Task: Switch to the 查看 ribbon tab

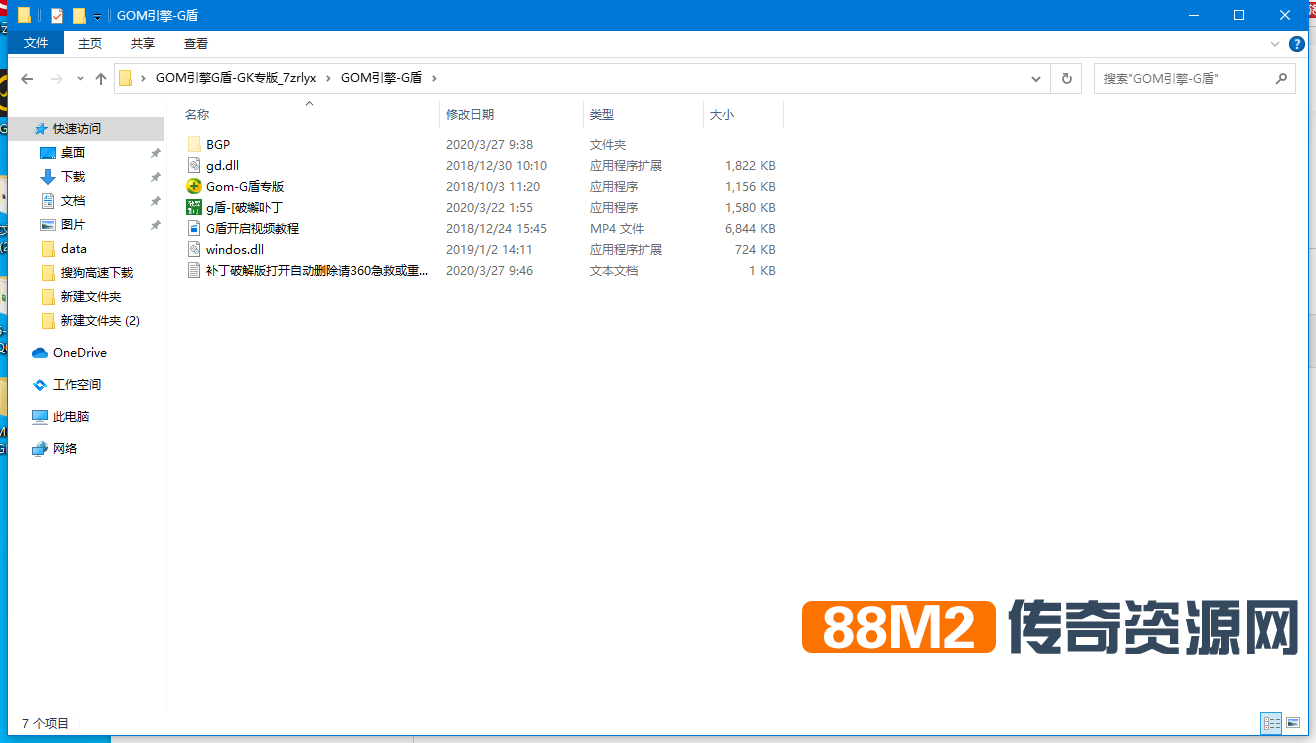Action: click(x=196, y=43)
